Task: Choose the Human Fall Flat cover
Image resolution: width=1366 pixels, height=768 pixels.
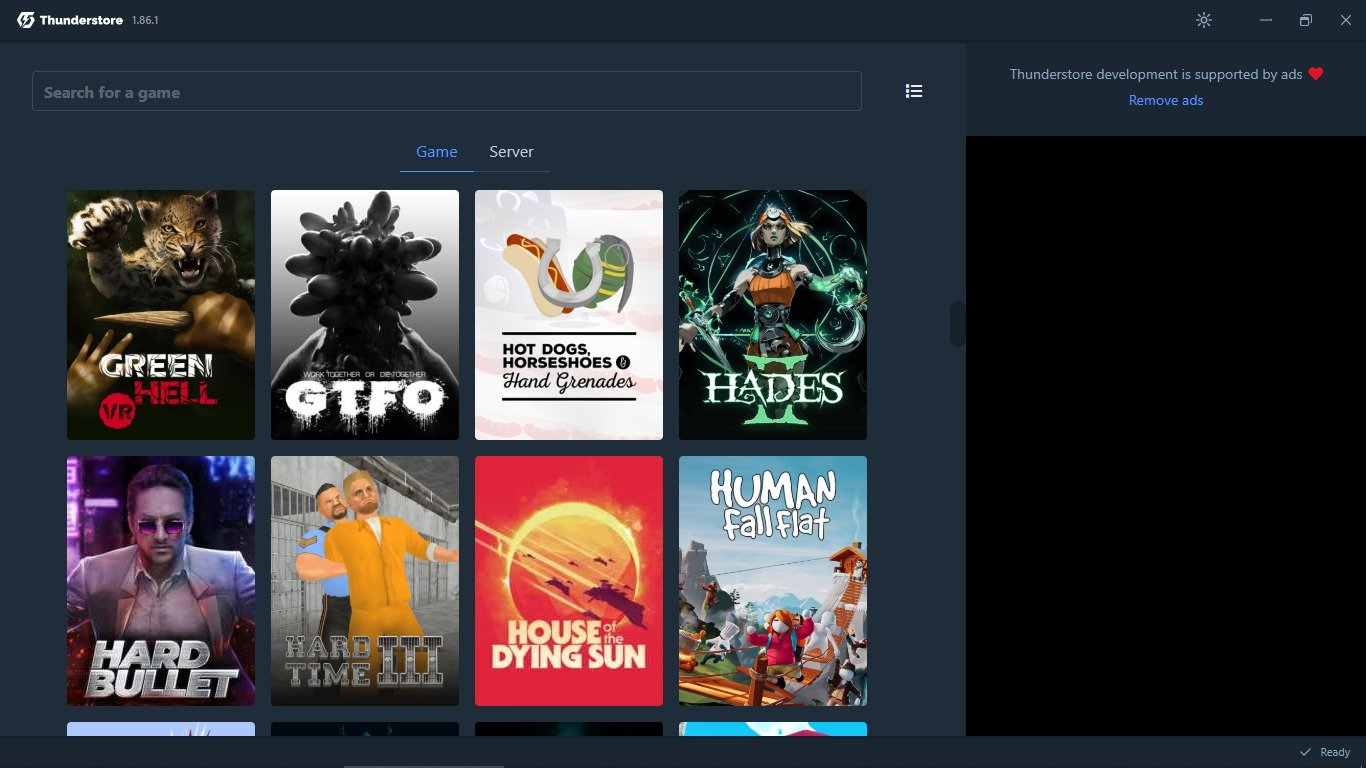Action: (x=773, y=581)
